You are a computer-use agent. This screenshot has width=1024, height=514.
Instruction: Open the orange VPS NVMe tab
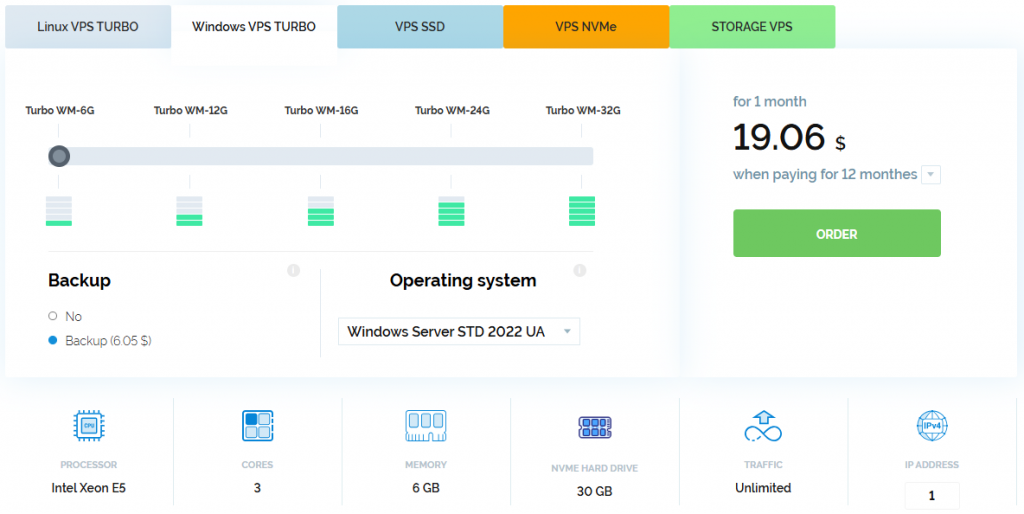point(586,27)
